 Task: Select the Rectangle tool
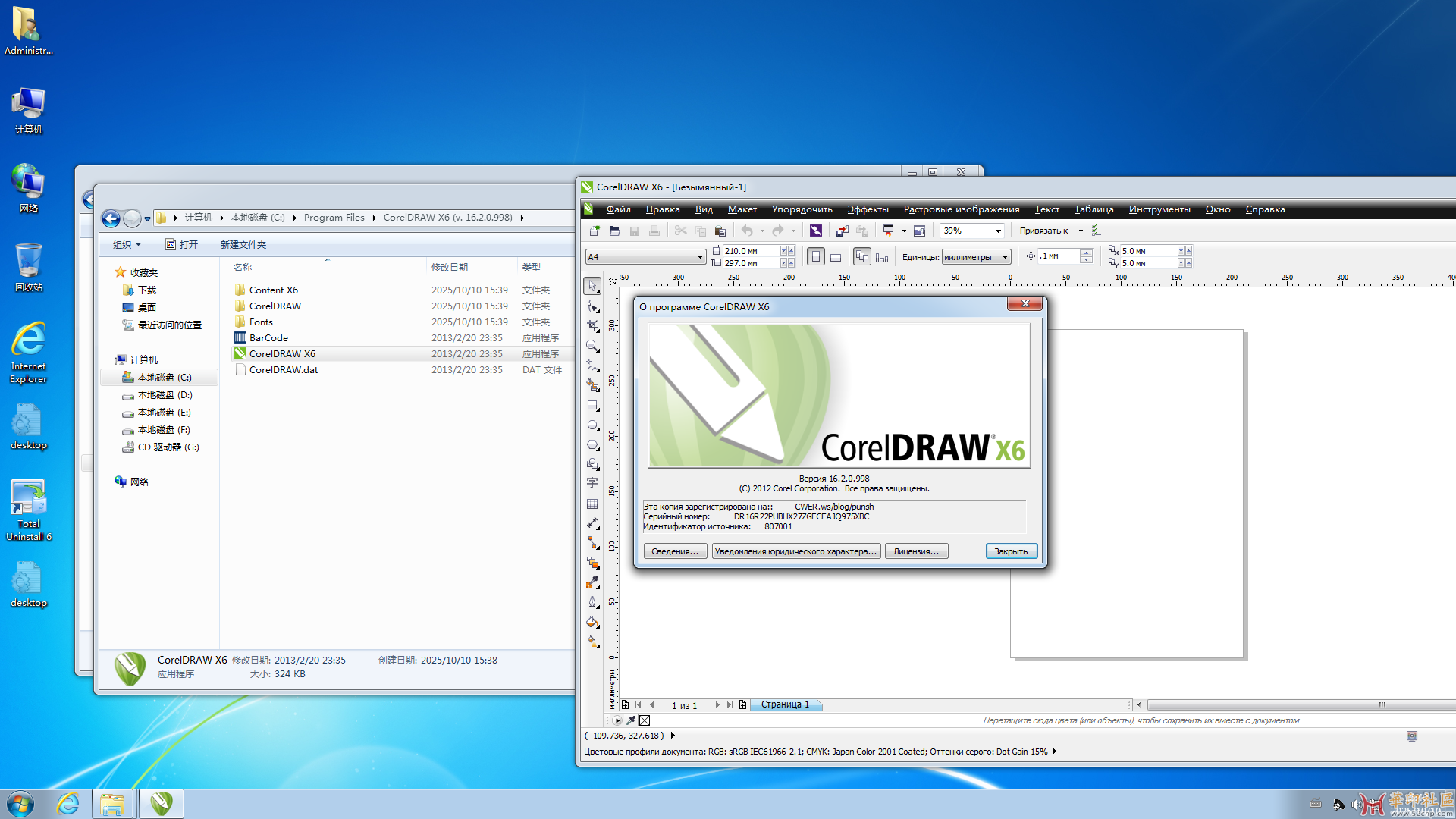(x=592, y=405)
